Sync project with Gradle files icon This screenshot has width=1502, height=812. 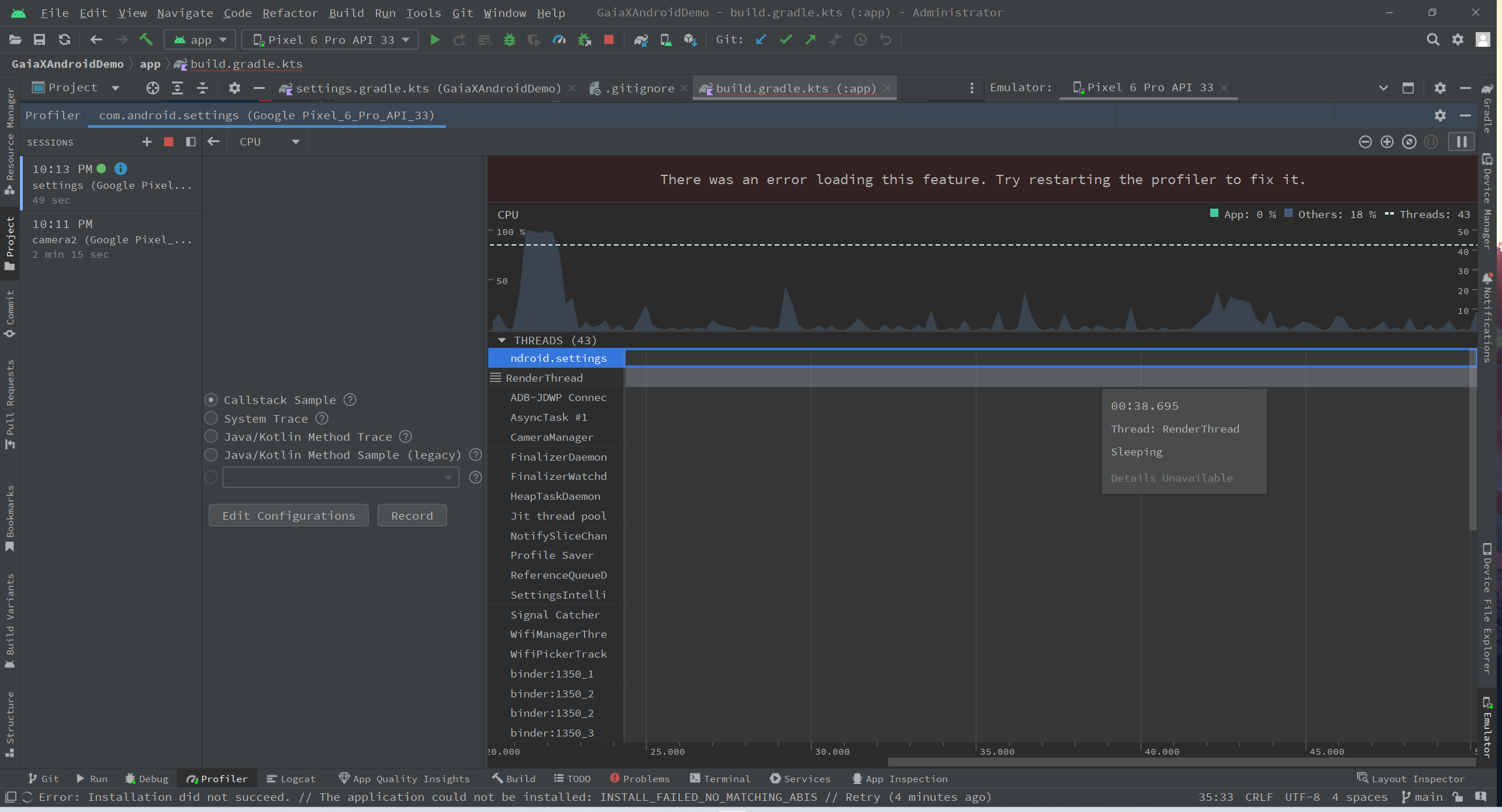coord(641,40)
